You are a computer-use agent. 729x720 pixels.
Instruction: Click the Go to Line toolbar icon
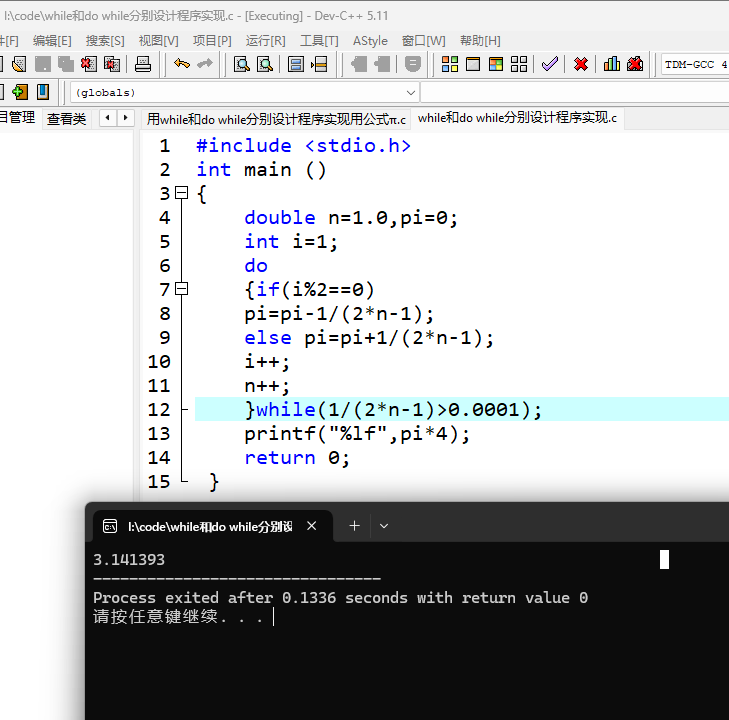319,64
